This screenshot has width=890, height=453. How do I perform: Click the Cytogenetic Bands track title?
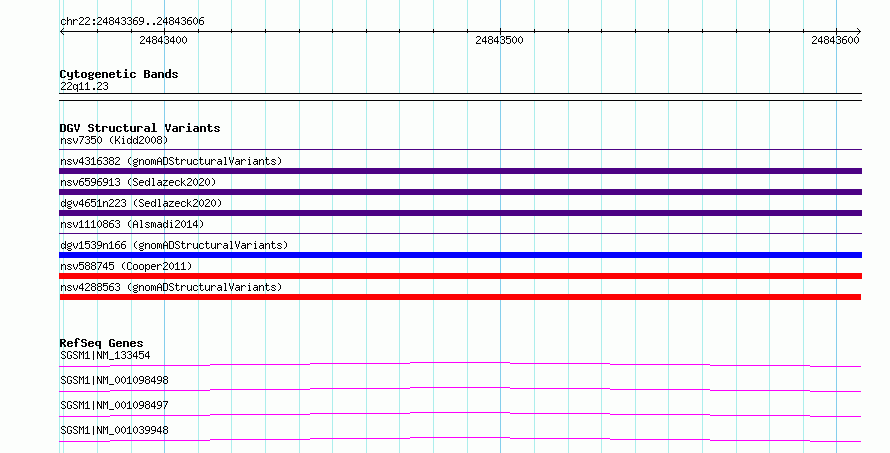119,74
